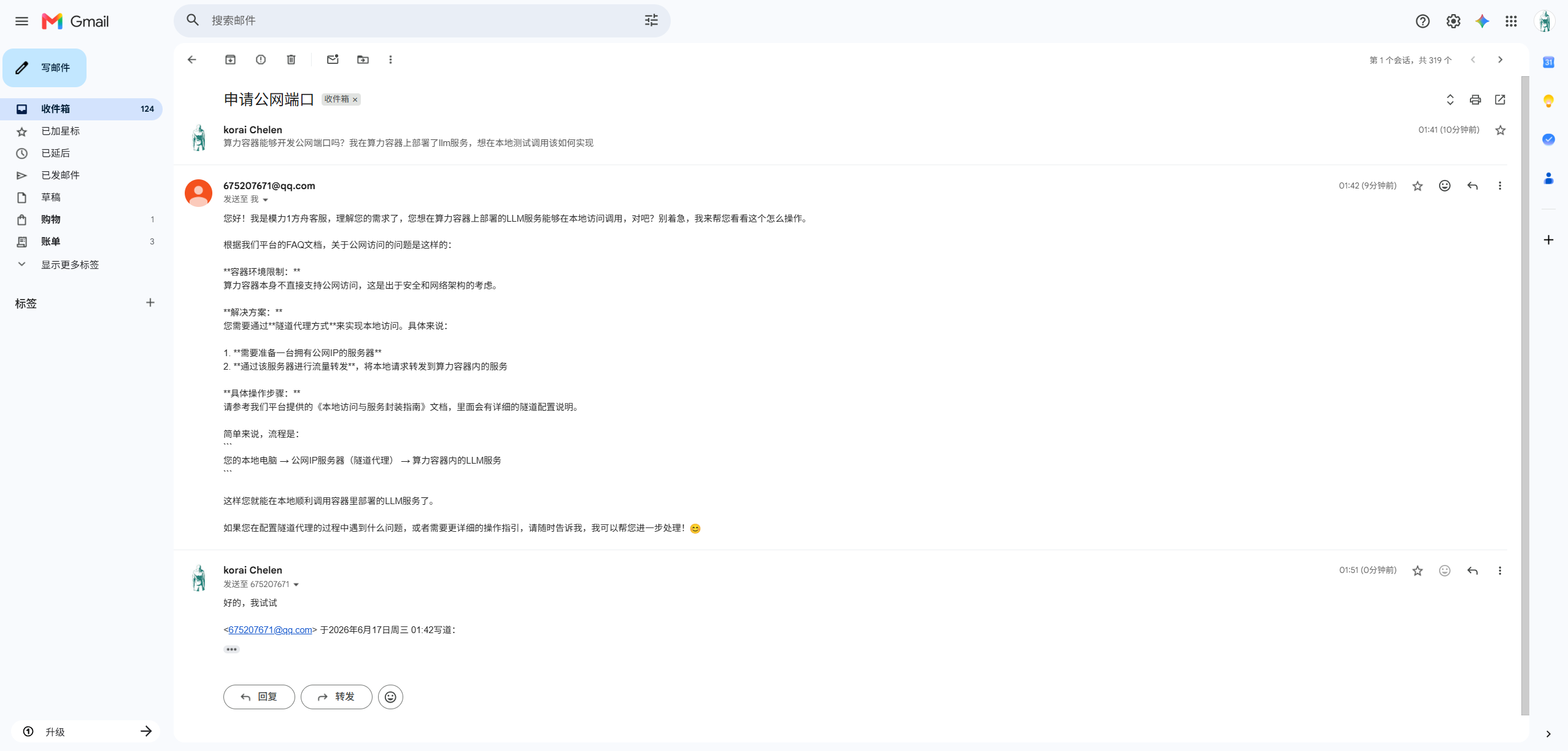
Task: Report conversation as spam
Action: point(261,60)
